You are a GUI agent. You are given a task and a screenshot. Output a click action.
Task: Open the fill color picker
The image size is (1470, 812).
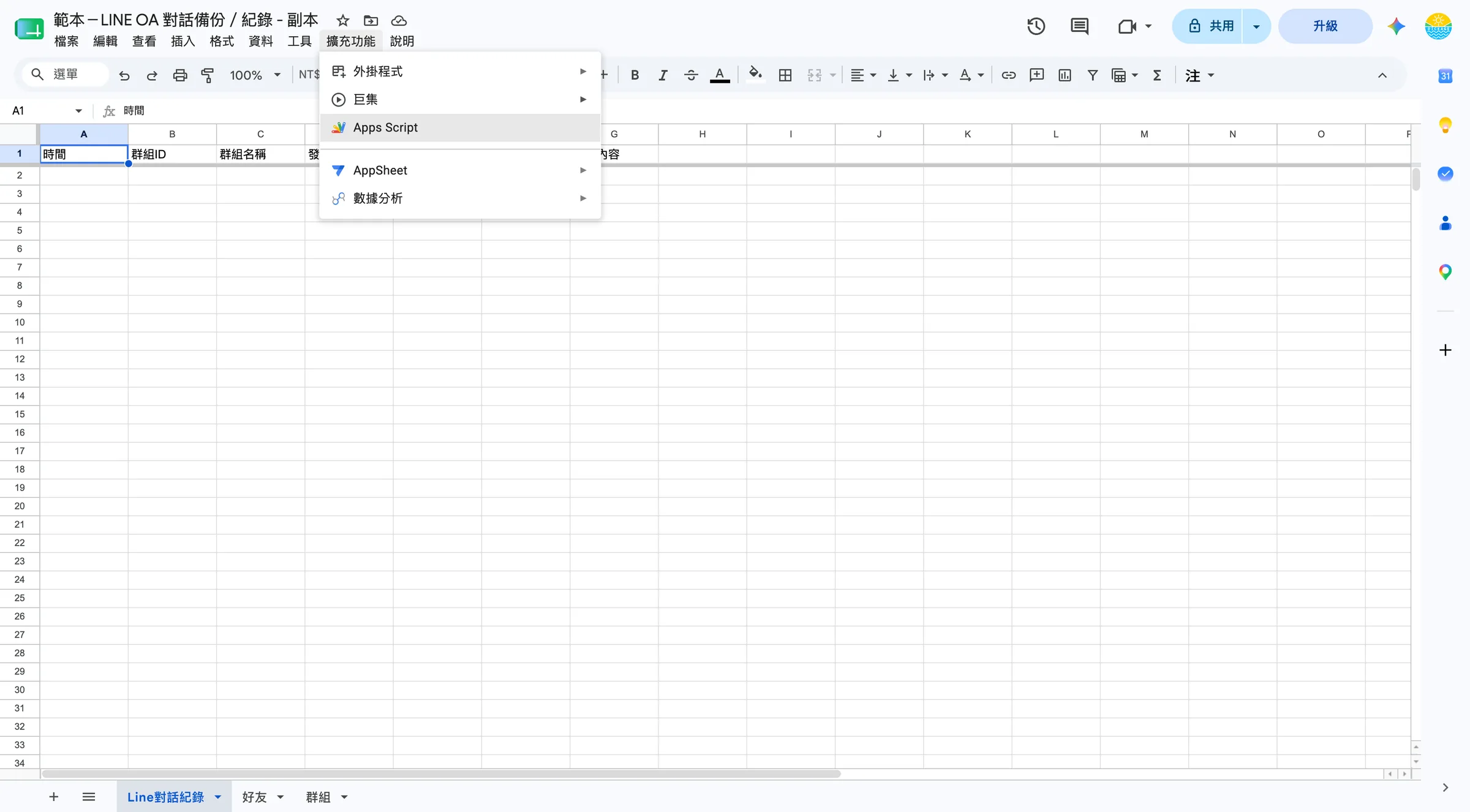pyautogui.click(x=755, y=75)
